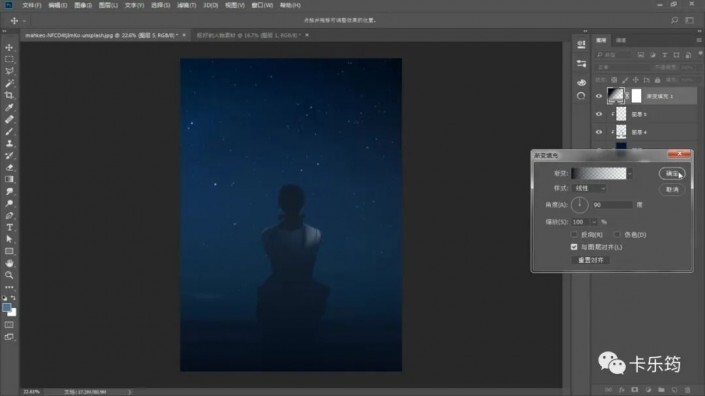Swap foreground and background colors

[x=13, y=298]
